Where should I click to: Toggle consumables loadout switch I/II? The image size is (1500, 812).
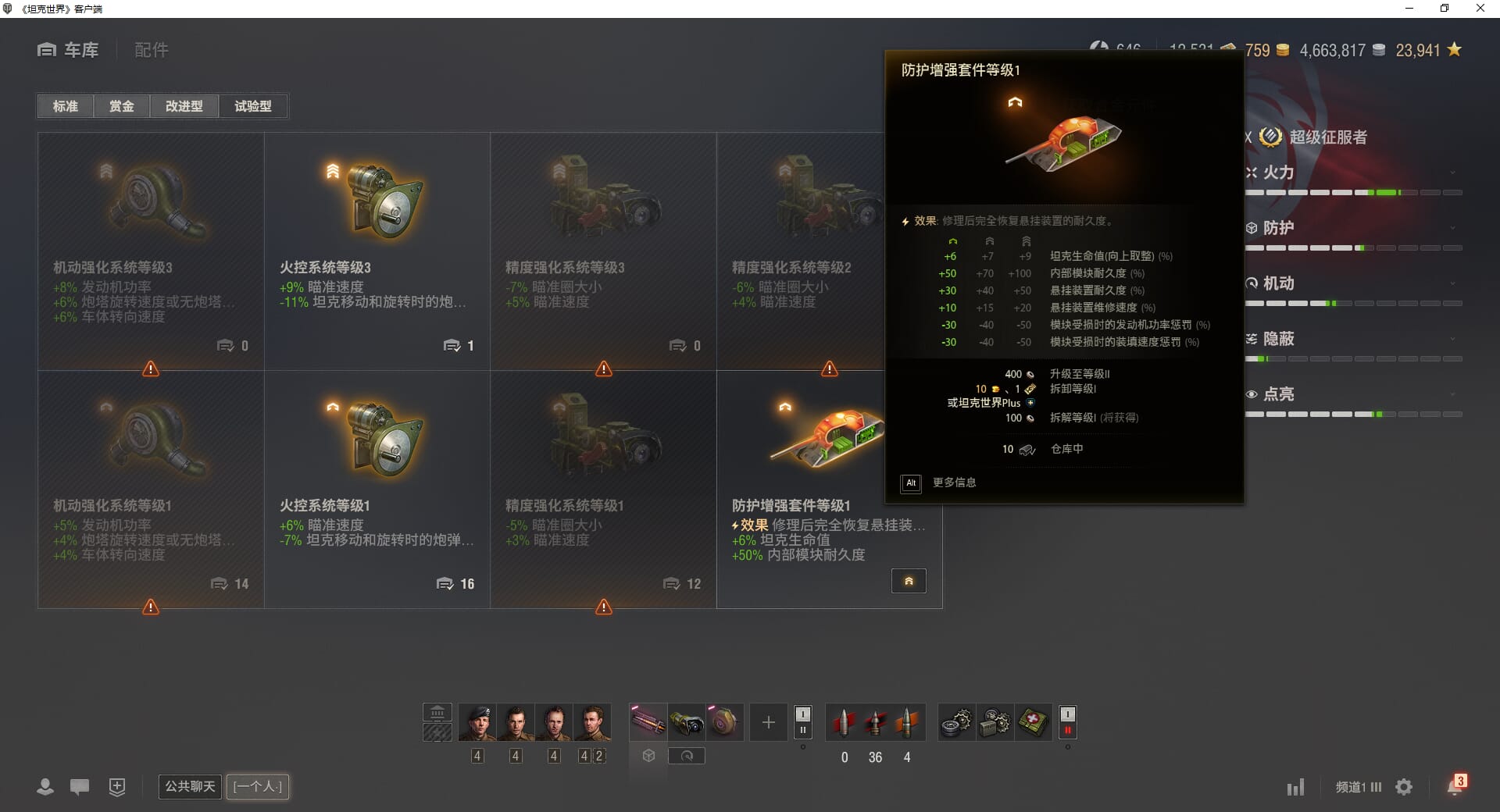pos(1067,722)
